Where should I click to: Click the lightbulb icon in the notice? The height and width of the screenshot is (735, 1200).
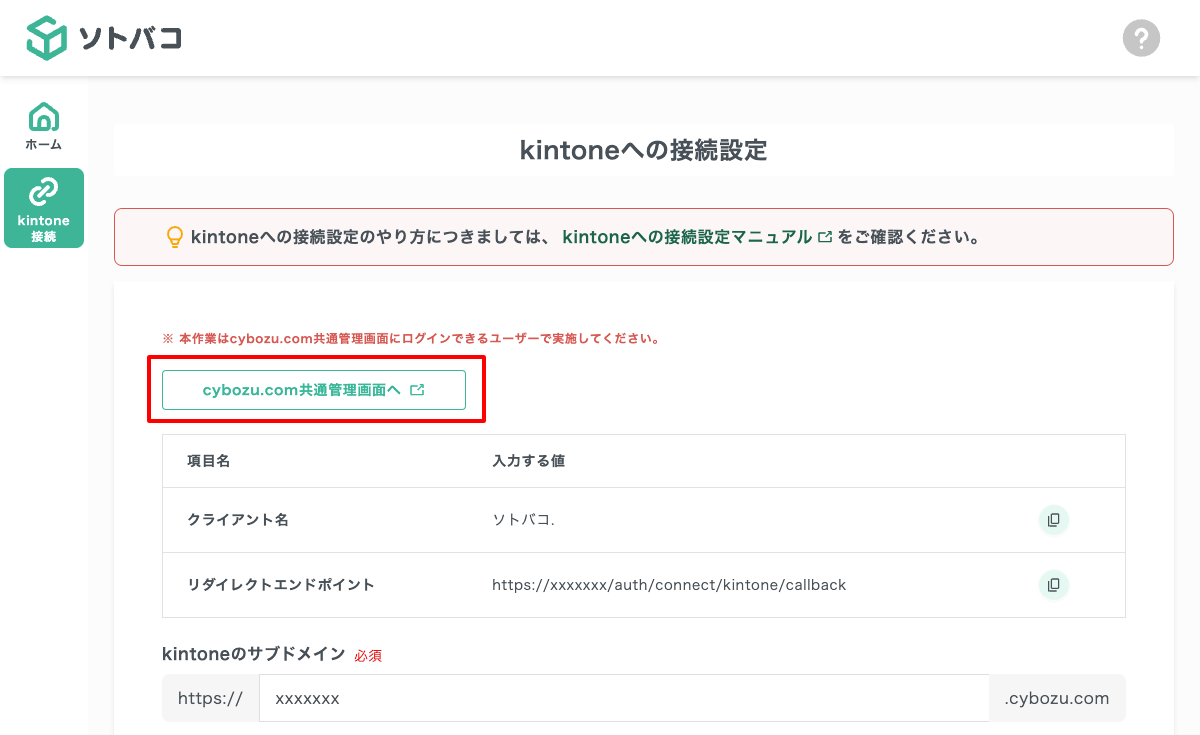[x=175, y=237]
